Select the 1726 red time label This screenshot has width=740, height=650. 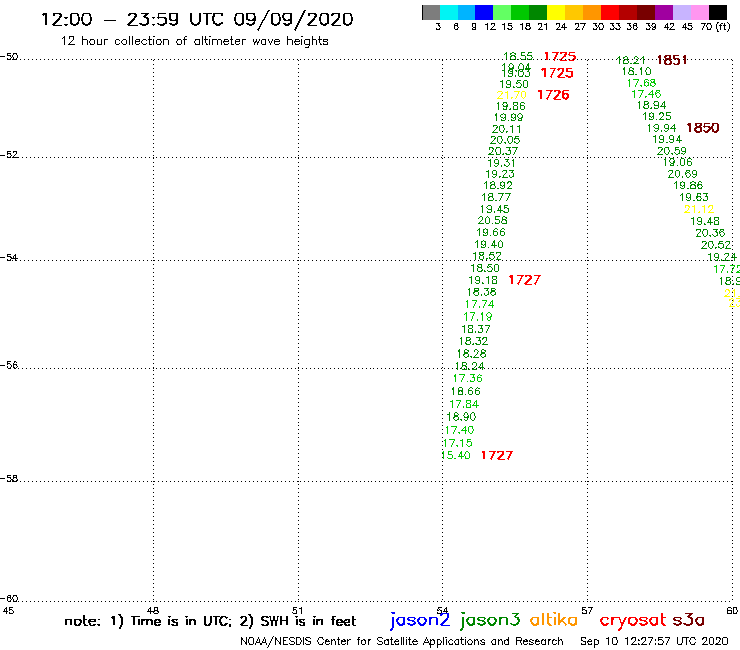tap(553, 95)
